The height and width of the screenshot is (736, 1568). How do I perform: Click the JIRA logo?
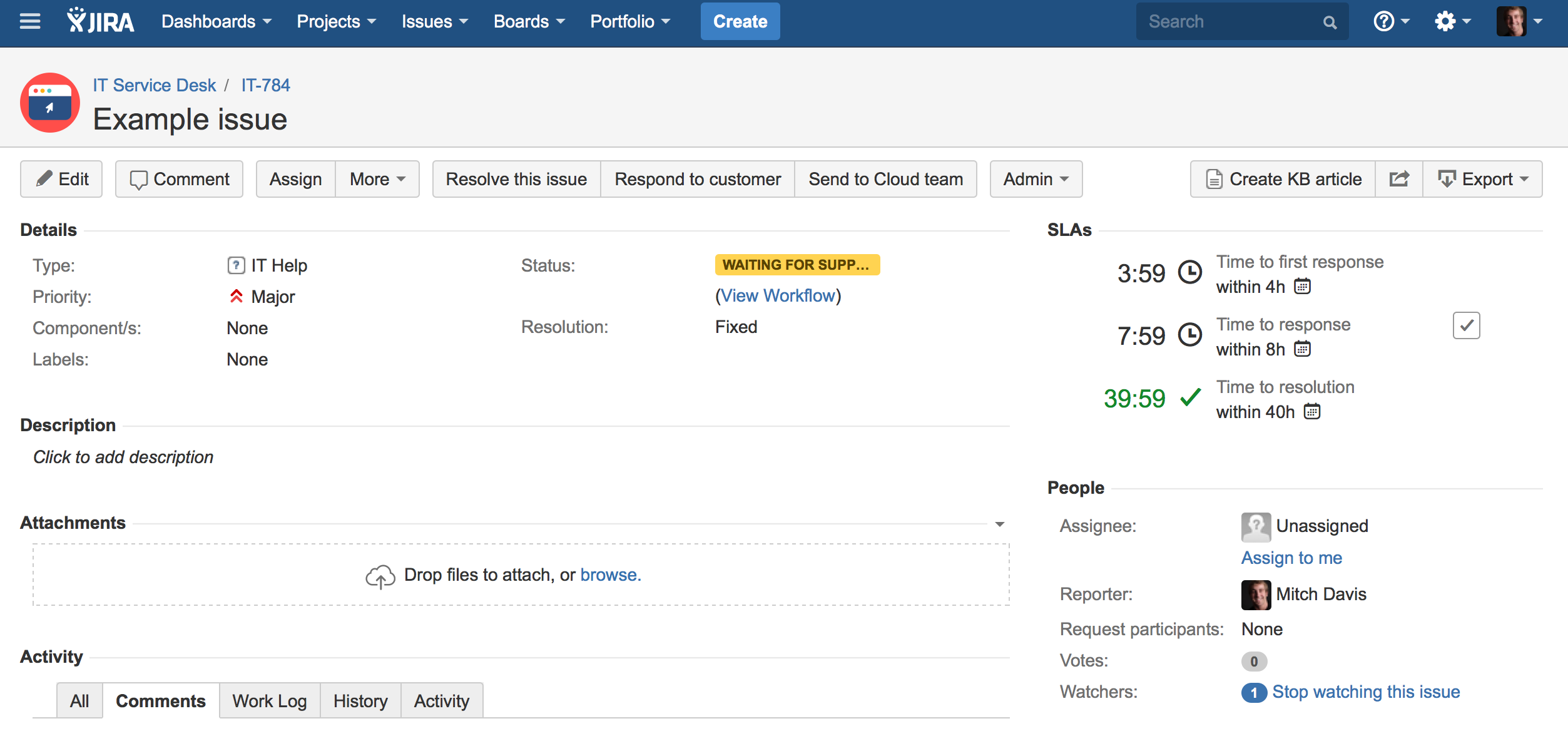pyautogui.click(x=100, y=21)
